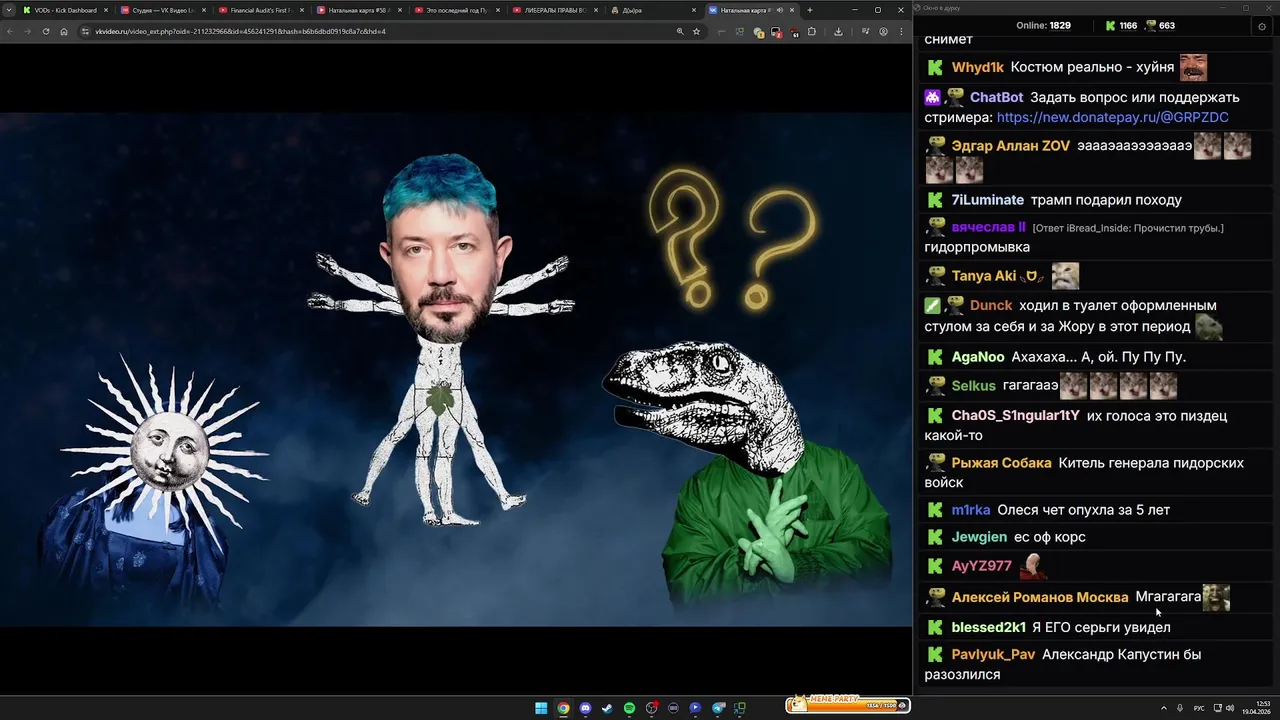Open the Chrome three-dot menu
The width and height of the screenshot is (1280, 720).
[900, 31]
